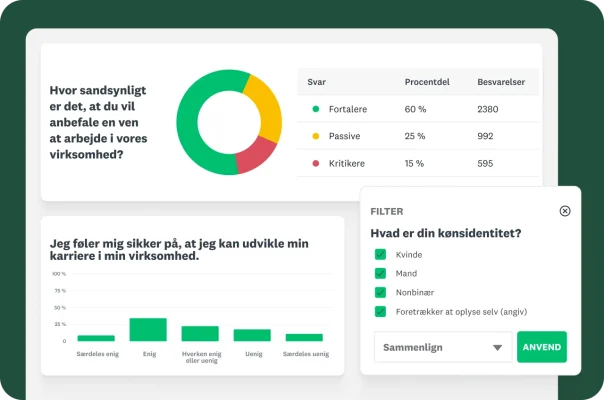Click the 60 % value
Viewport: 604px width, 400px height.
(x=415, y=109)
